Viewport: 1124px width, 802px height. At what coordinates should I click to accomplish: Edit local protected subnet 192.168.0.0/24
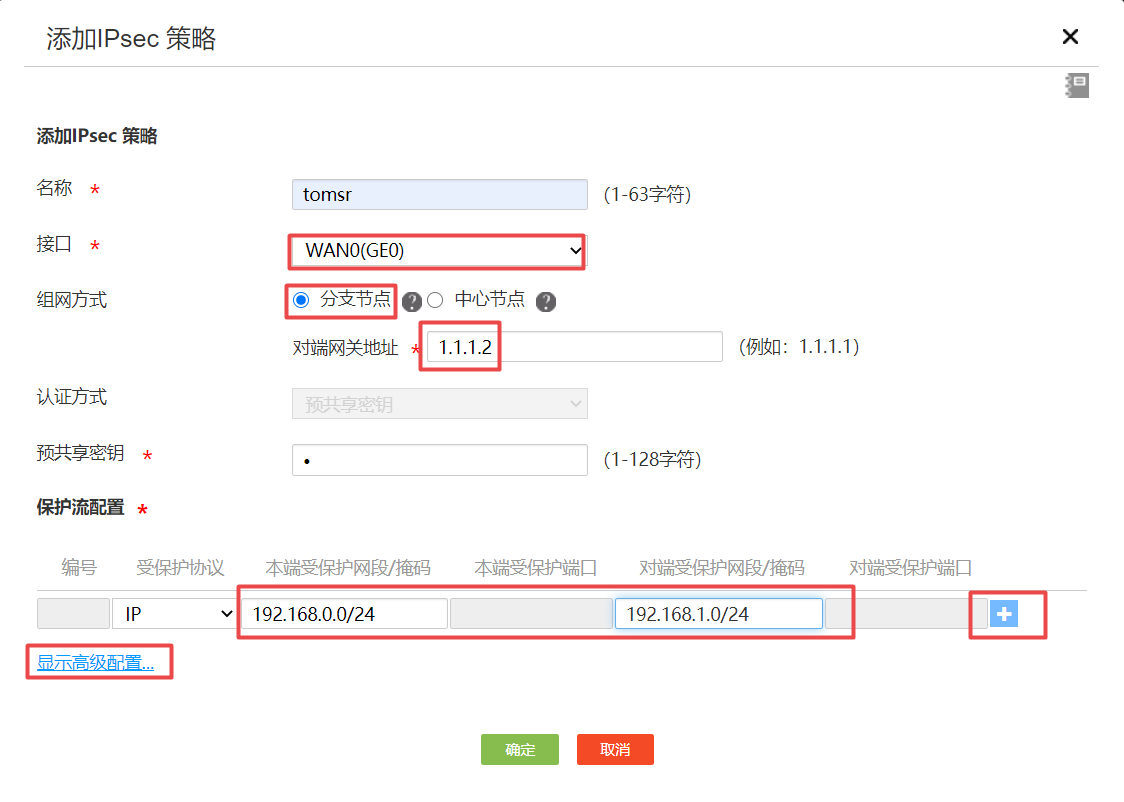(343, 614)
